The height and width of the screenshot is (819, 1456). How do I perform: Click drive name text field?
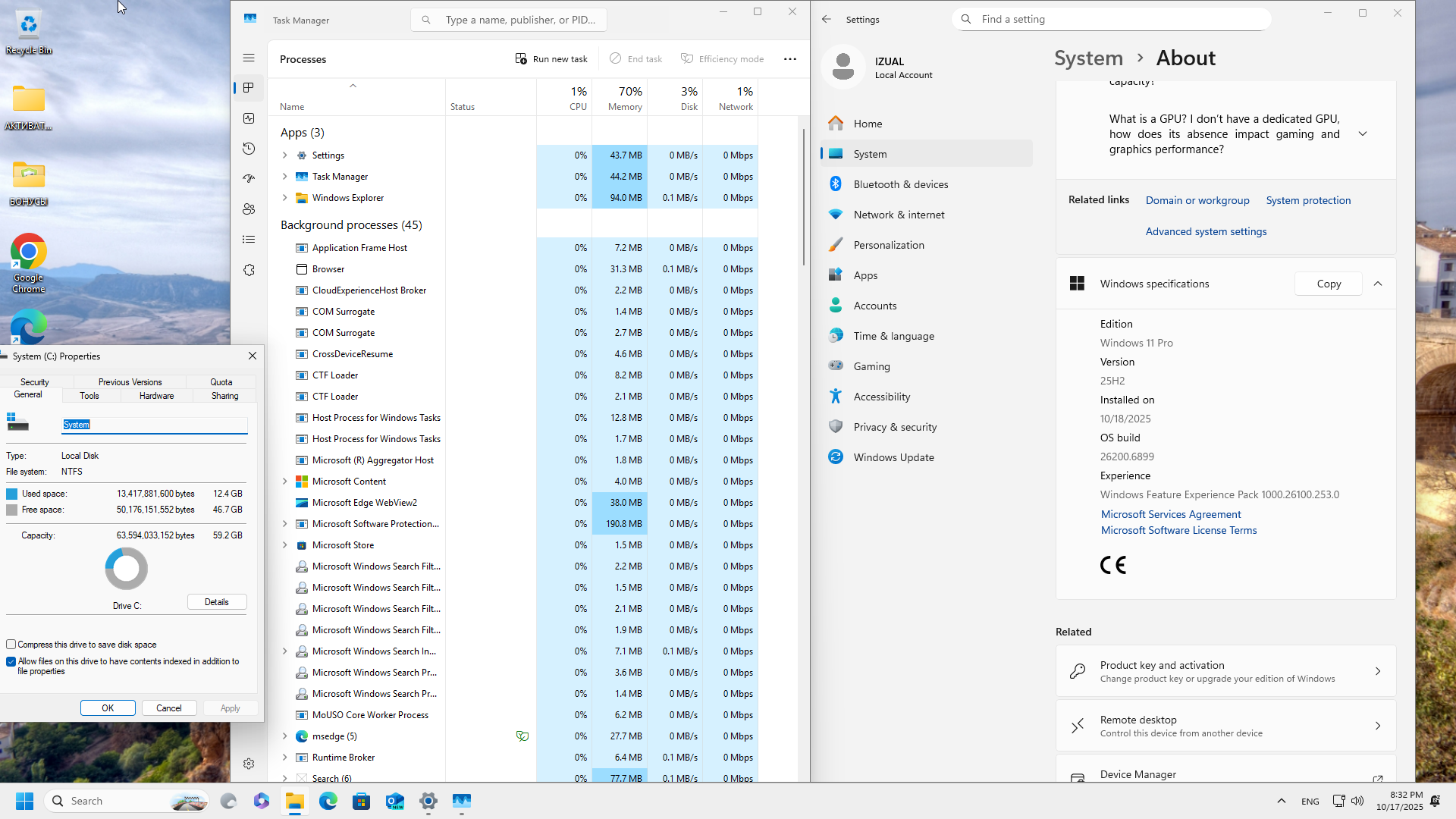(155, 425)
